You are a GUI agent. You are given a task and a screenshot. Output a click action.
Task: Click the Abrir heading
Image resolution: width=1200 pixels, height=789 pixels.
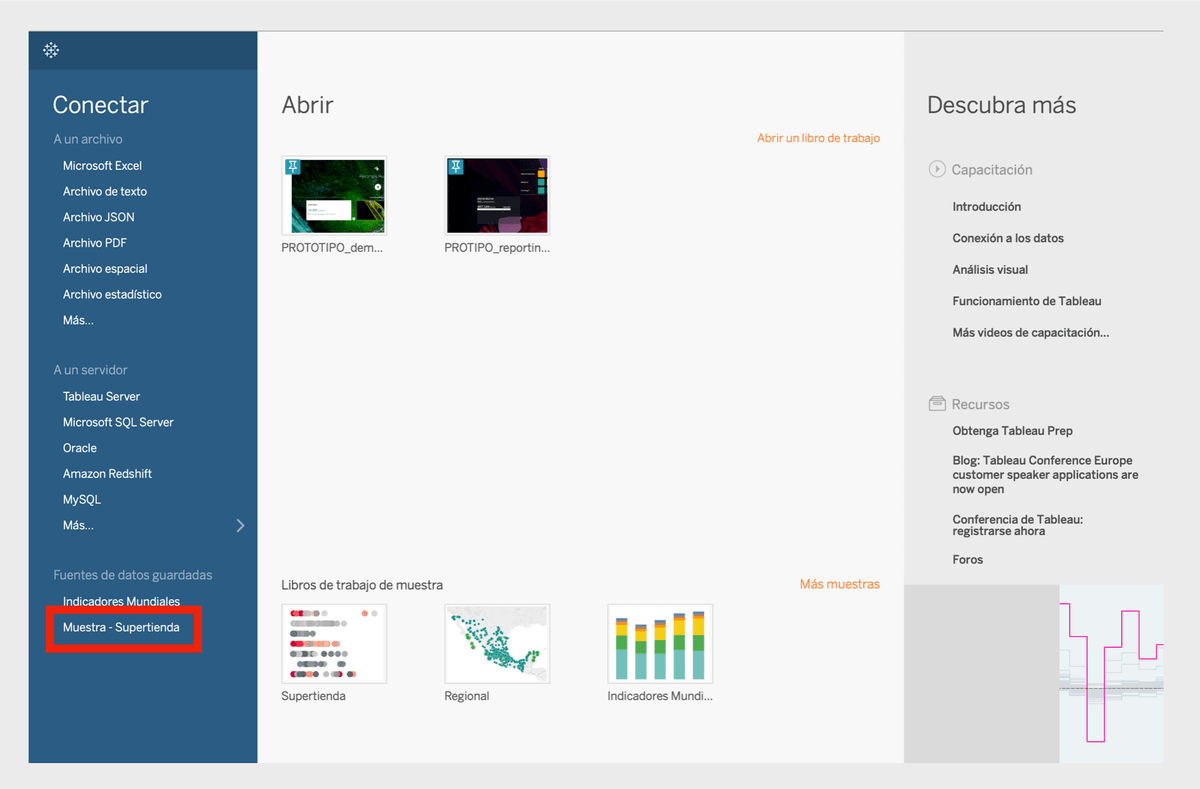pos(307,105)
